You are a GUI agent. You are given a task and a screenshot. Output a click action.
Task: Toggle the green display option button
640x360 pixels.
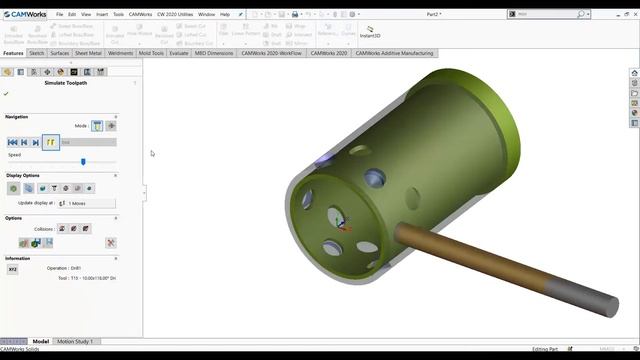13,188
